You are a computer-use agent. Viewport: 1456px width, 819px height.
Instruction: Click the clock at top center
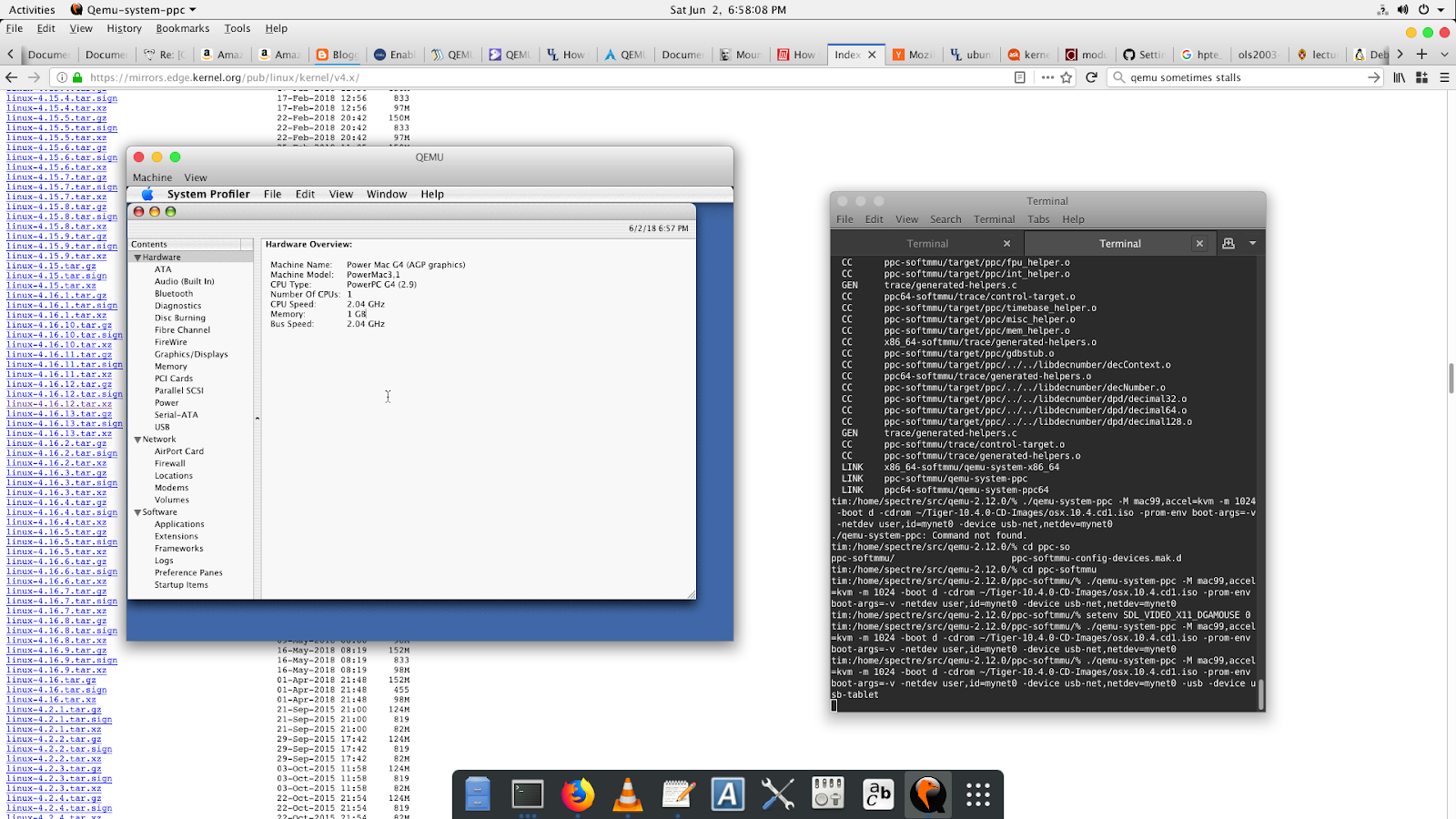[x=728, y=10]
